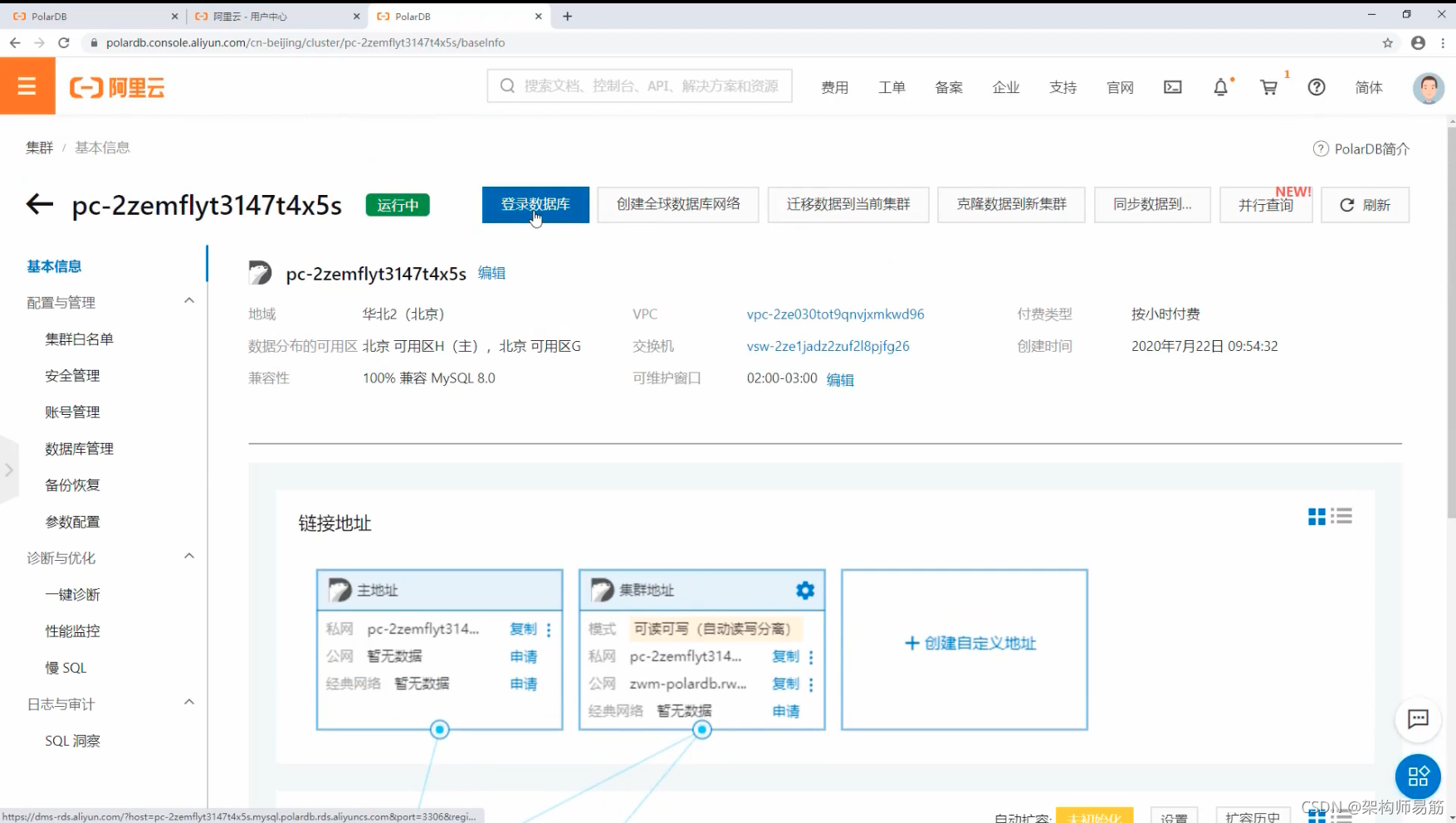The width and height of the screenshot is (1456, 823).
Task: Open the user avatar menu
Action: tap(1428, 88)
